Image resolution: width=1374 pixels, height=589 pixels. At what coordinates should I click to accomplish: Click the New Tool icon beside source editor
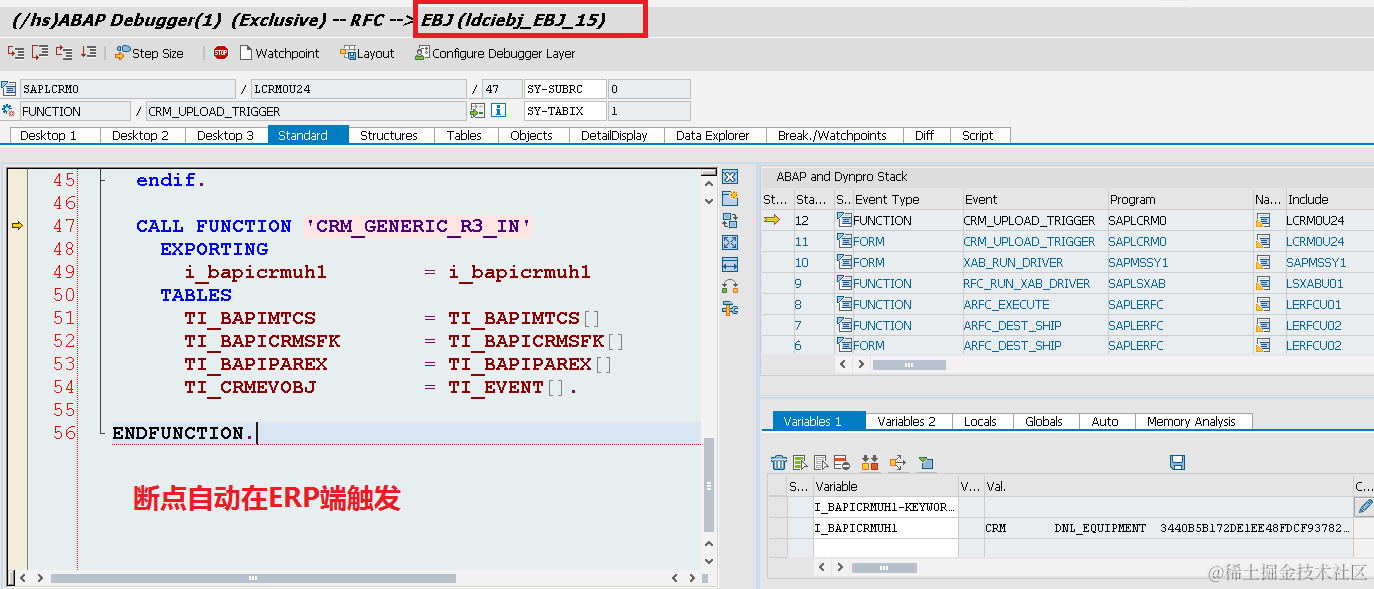[729, 198]
